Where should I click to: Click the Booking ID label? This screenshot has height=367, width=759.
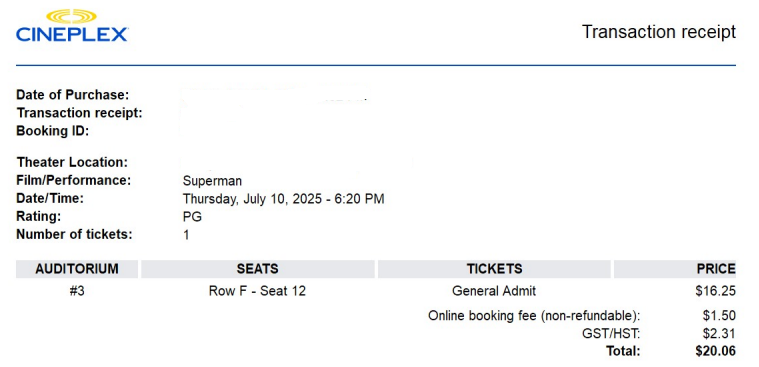coord(53,131)
